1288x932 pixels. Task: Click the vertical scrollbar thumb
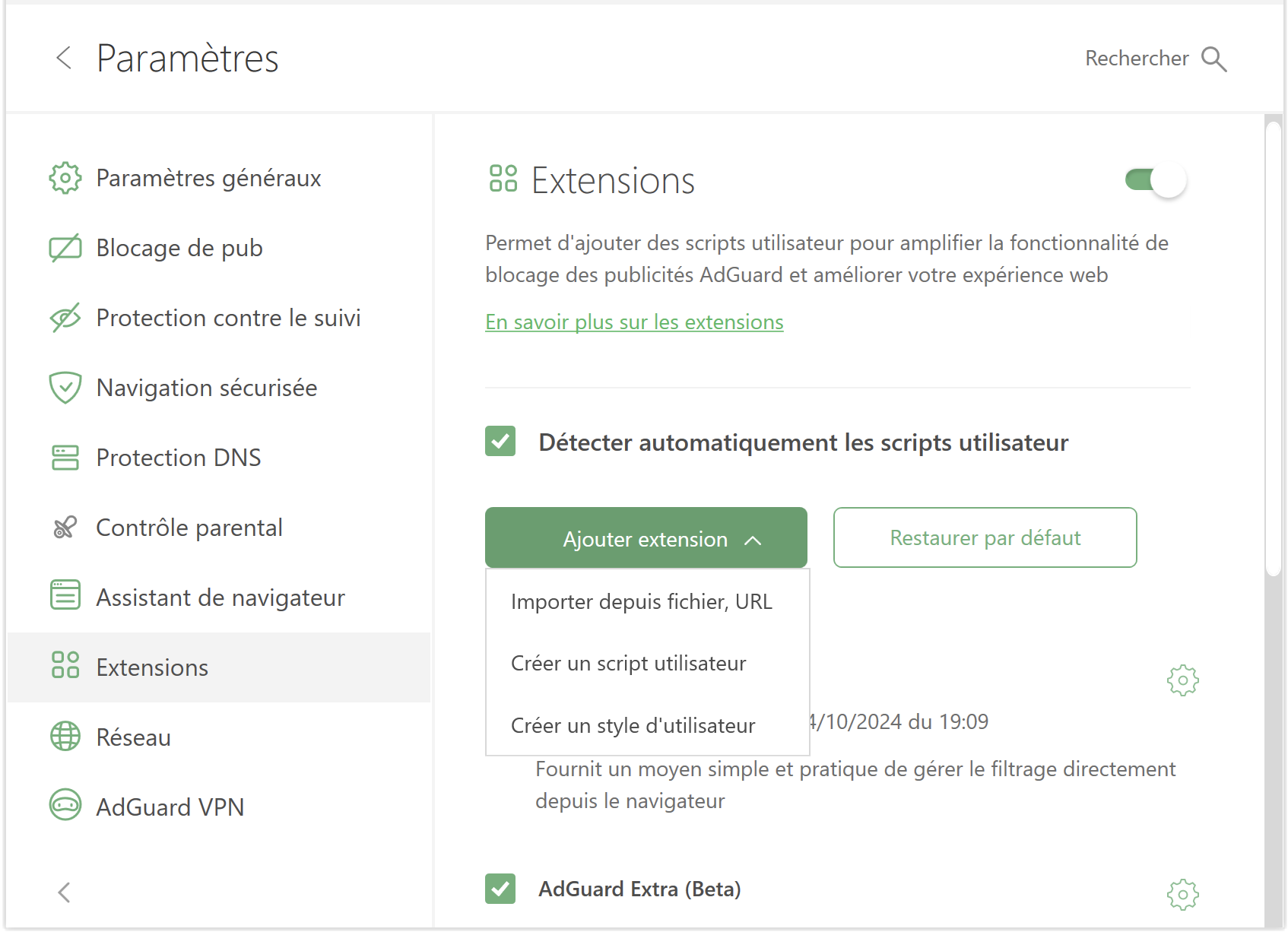(x=1274, y=348)
